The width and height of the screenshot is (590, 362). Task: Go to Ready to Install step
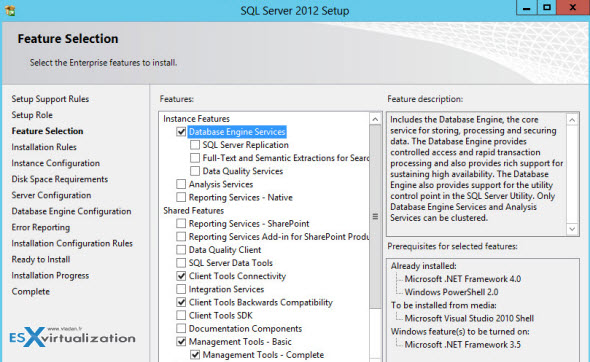tap(41, 260)
